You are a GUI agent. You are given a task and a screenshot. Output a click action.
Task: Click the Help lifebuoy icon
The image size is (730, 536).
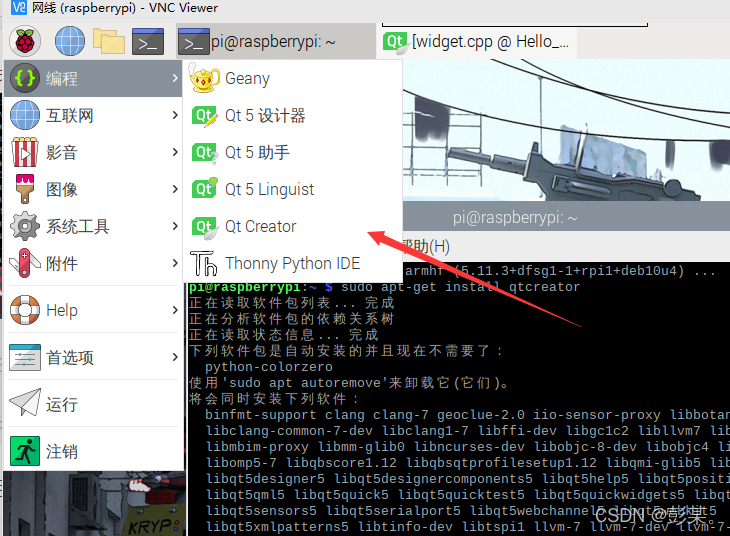(24, 310)
